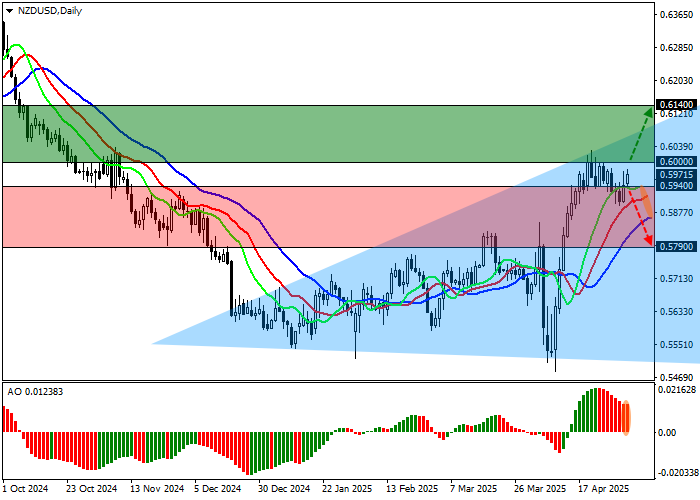
Task: Select the 0.57900 price level label
Action: click(x=677, y=246)
